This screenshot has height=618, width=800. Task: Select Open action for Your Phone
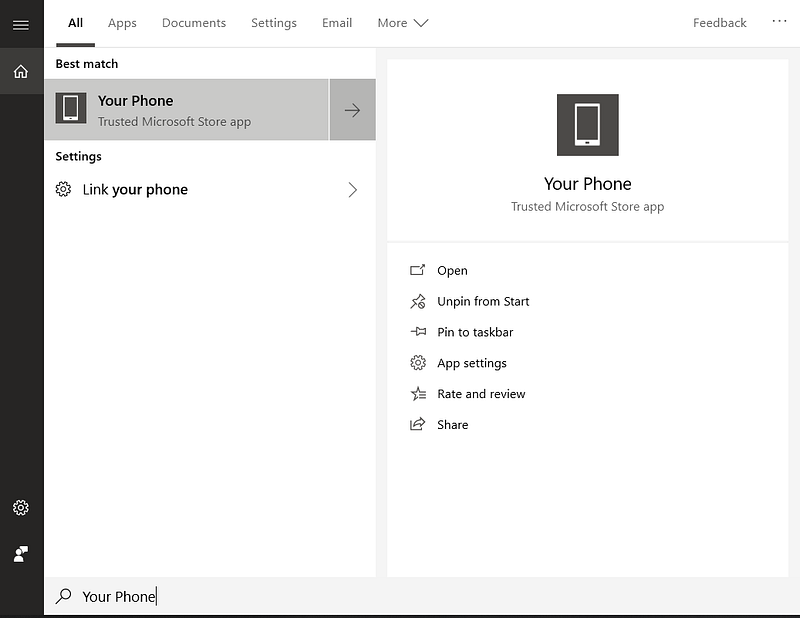[452, 270]
